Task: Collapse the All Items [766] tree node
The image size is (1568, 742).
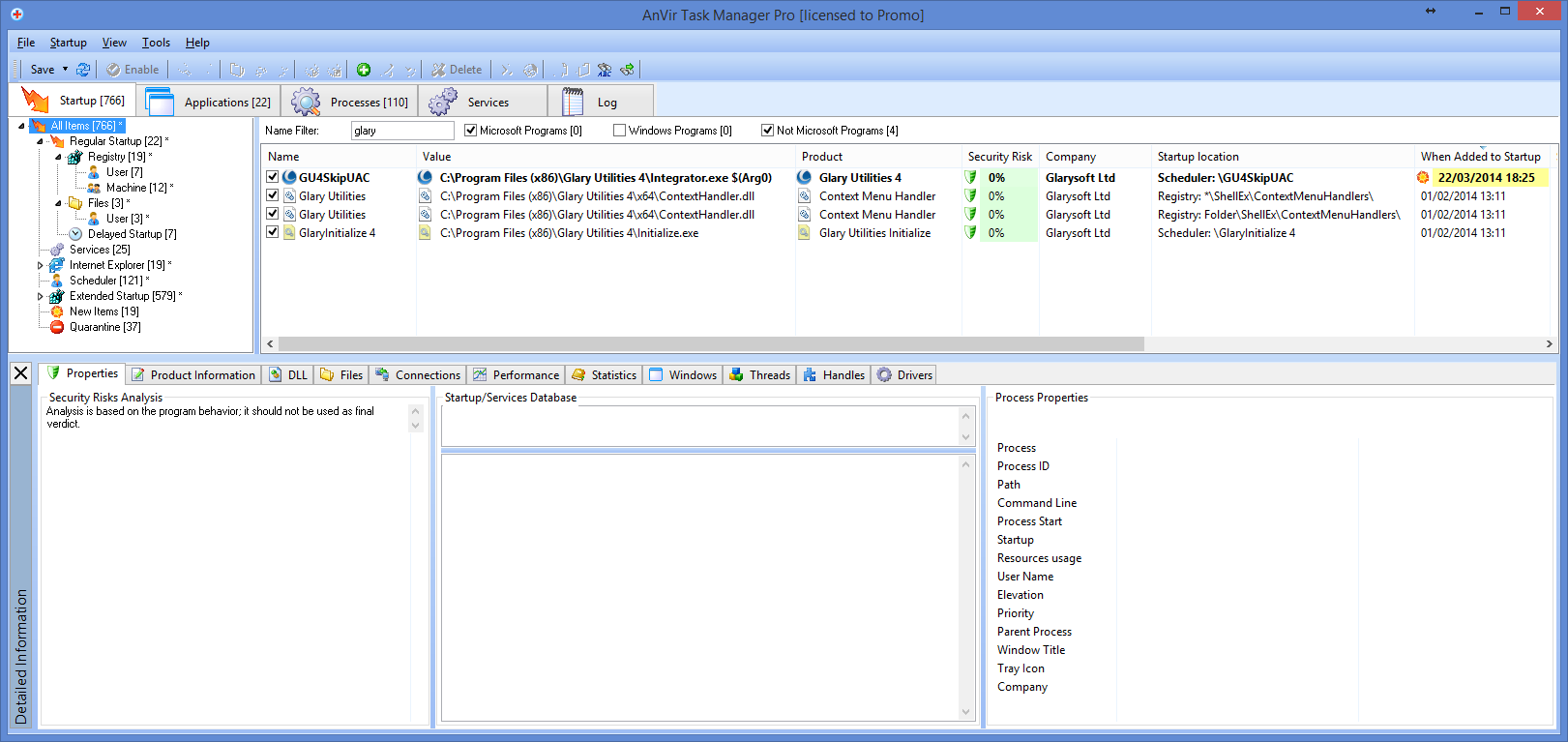Action: 21,126
